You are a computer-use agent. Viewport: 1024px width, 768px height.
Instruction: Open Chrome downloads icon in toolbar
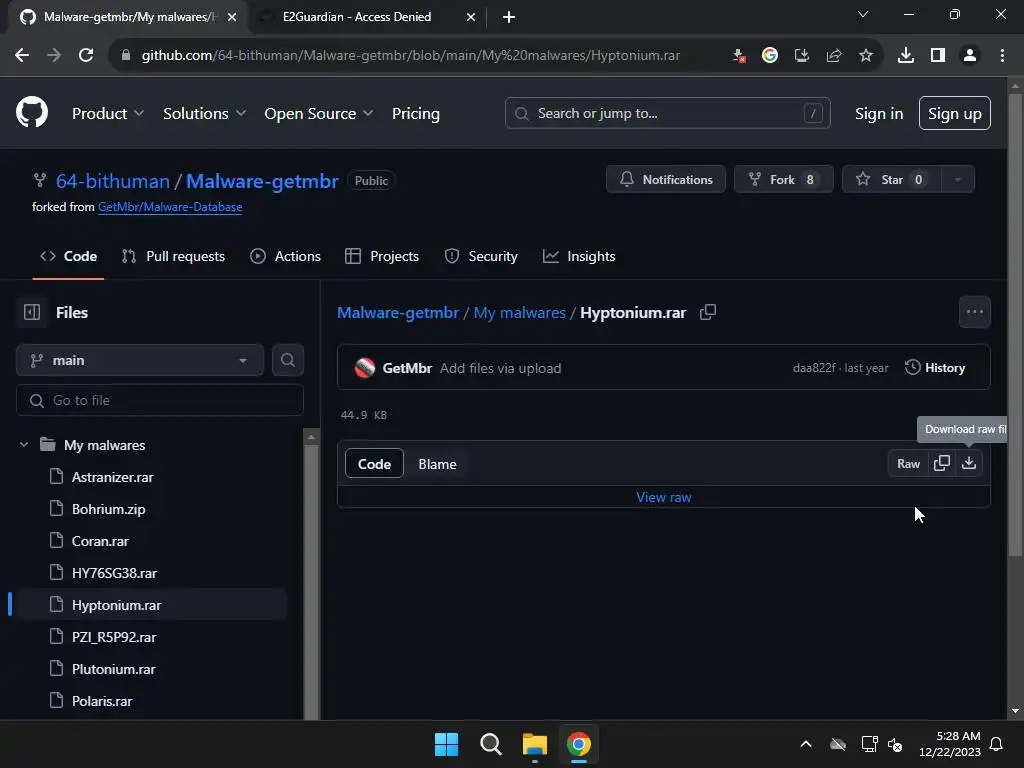[x=905, y=56]
